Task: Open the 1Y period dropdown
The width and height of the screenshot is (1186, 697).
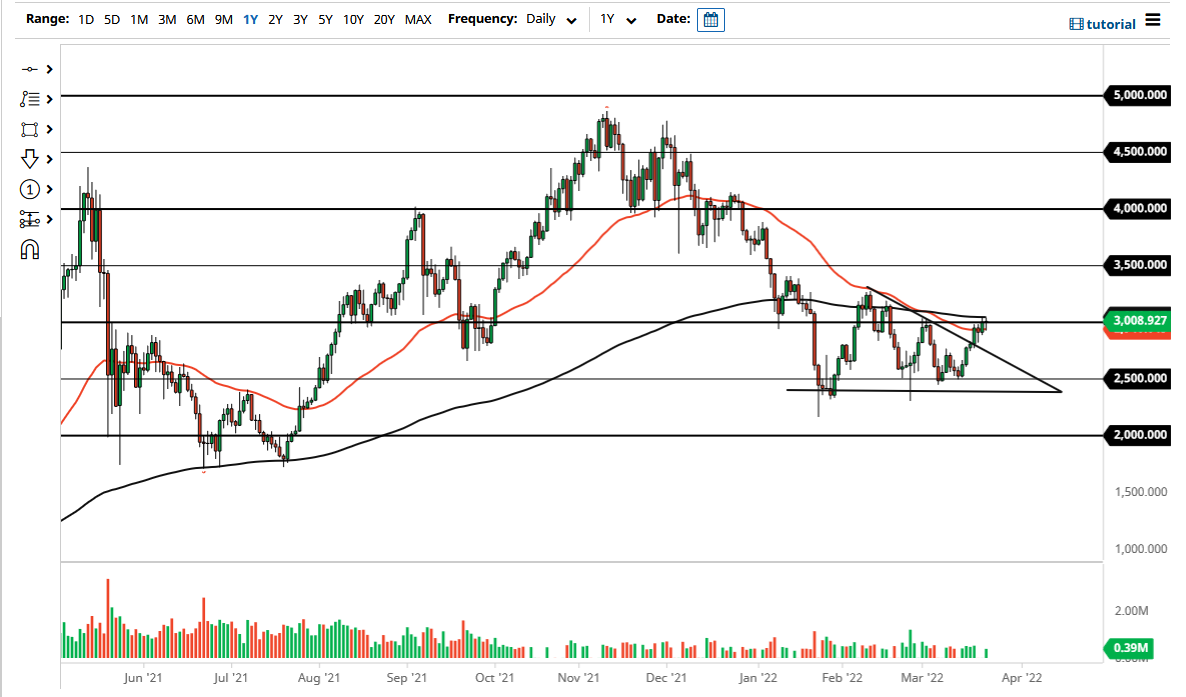Action: click(x=618, y=19)
